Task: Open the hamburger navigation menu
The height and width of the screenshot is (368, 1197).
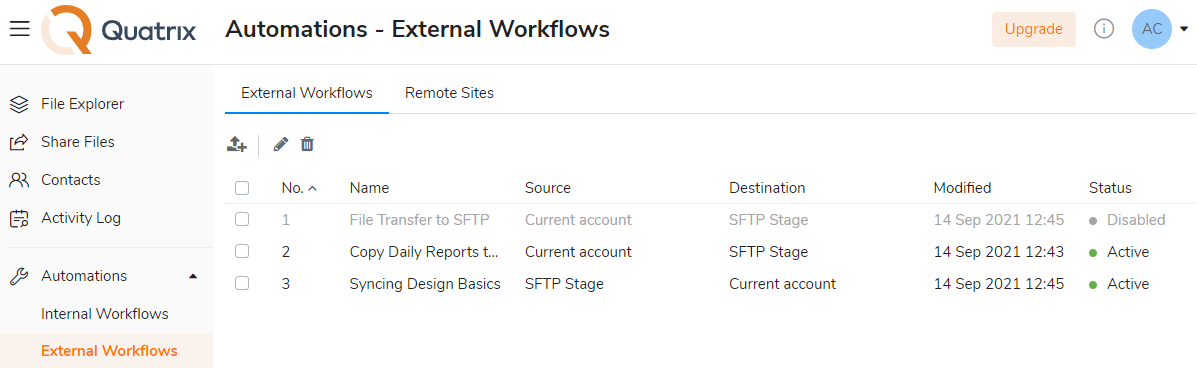Action: point(20,29)
